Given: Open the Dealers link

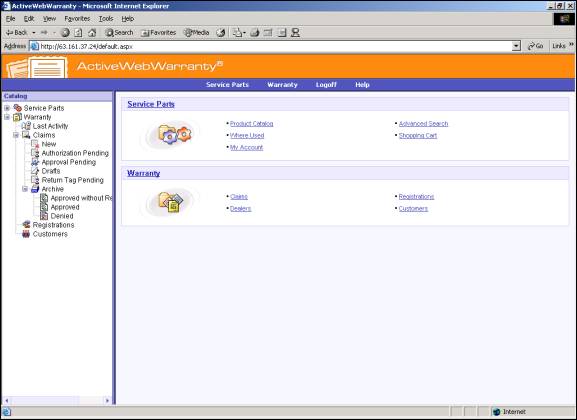Looking at the screenshot, I should [241, 209].
